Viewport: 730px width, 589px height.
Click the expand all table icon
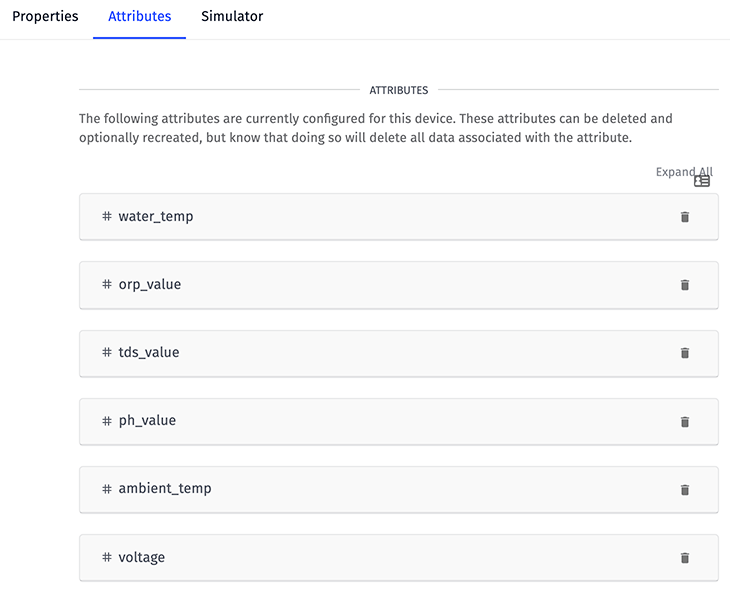click(x=702, y=181)
